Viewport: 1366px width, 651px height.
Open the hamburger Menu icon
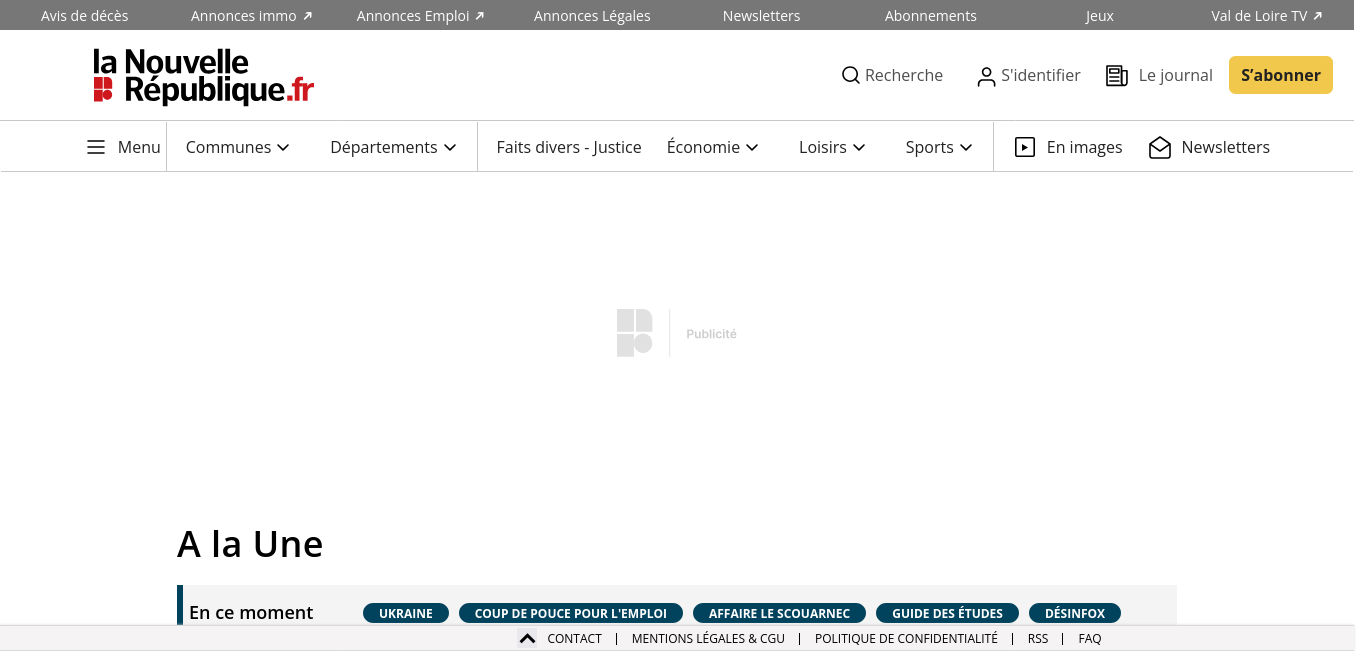96,147
